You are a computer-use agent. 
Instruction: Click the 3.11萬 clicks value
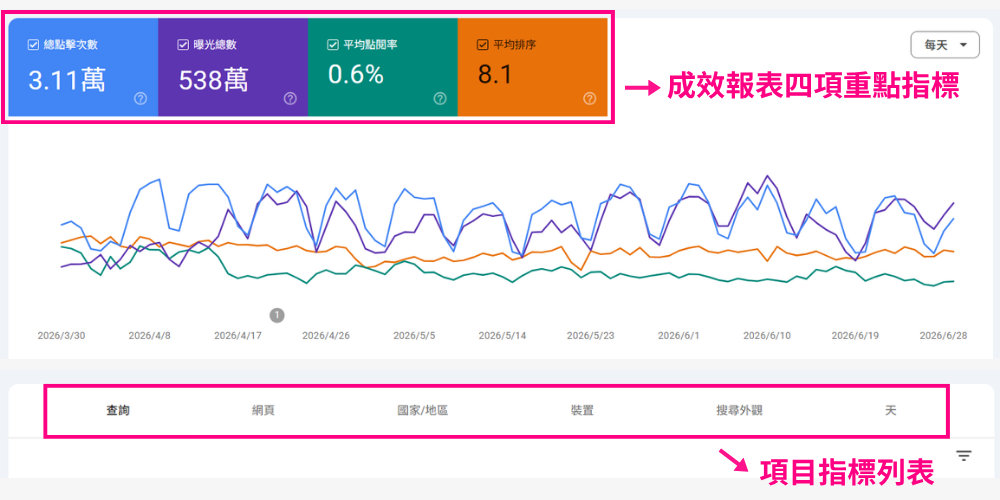67,80
